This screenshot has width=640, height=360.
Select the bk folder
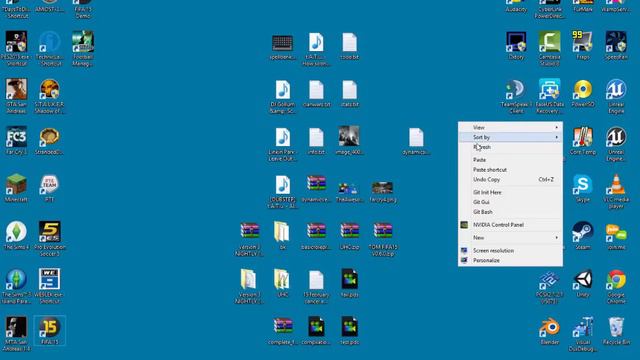[282, 236]
